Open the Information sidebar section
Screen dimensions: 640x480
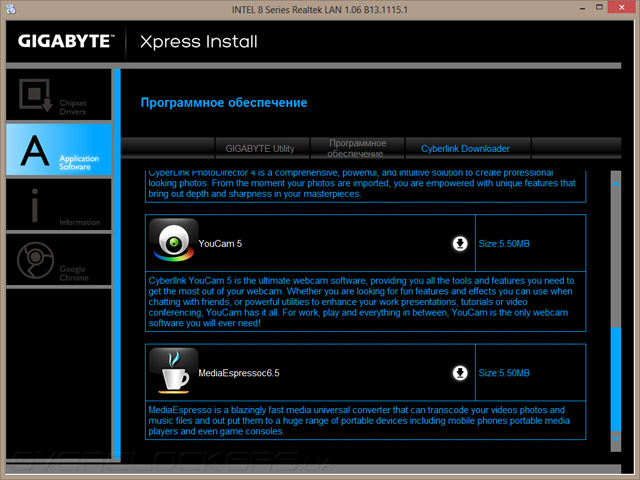[x=59, y=204]
